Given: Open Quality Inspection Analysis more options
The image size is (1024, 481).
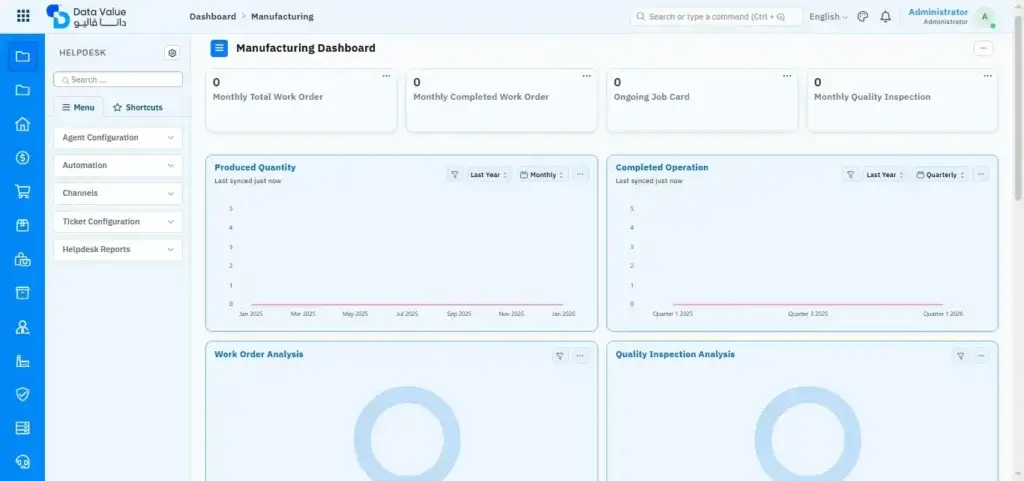Looking at the screenshot, I should click(x=981, y=356).
